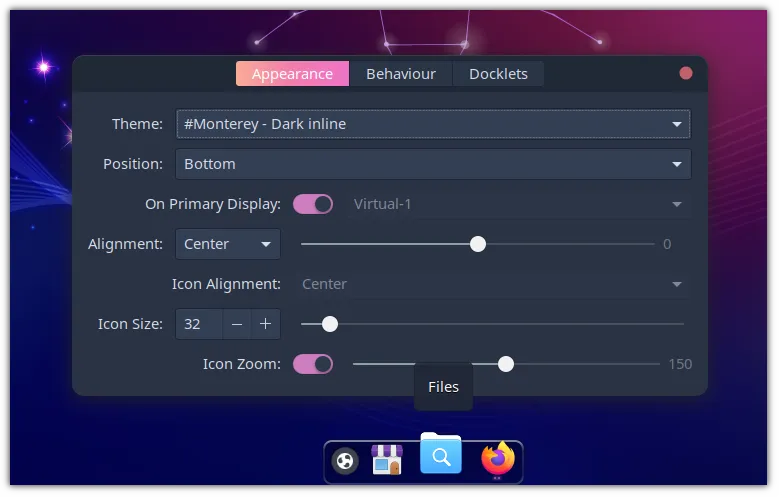The width and height of the screenshot is (779, 497).
Task: Decrease icon size with minus button
Action: [x=237, y=324]
